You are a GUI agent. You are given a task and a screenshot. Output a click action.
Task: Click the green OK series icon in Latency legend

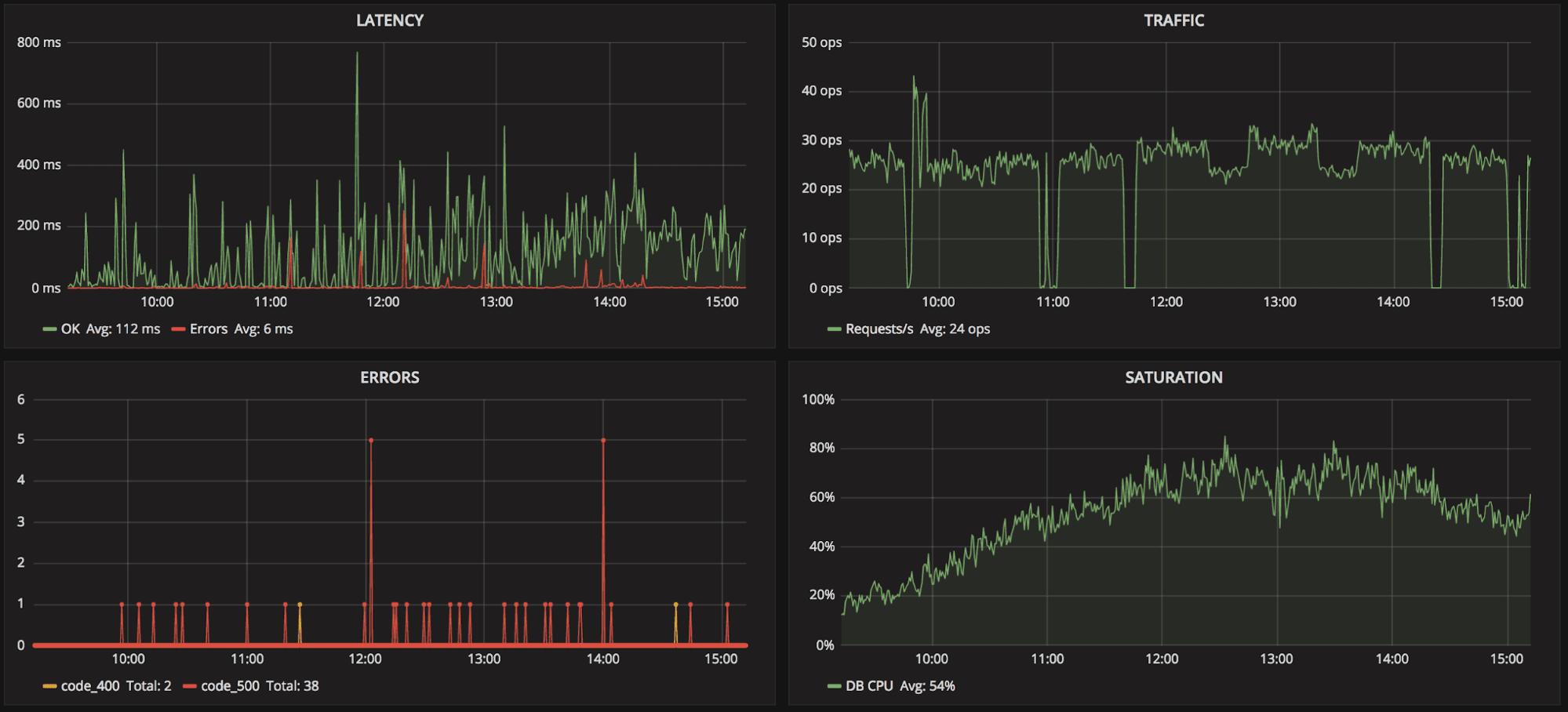point(51,329)
